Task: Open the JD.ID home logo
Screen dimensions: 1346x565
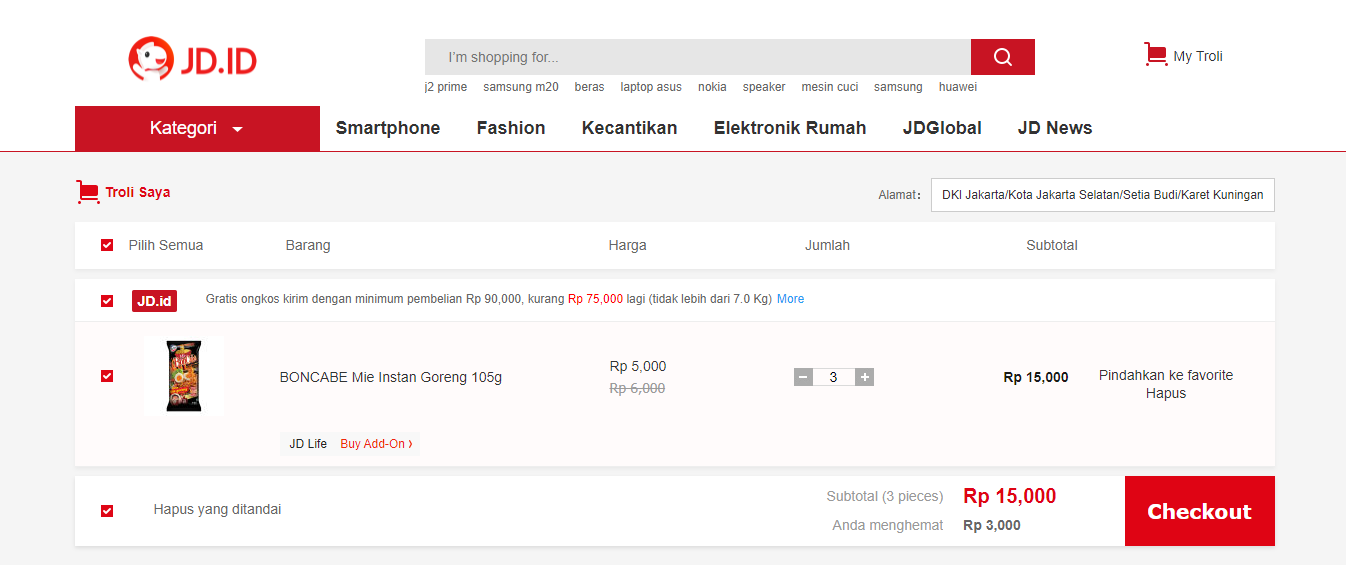Action: pyautogui.click(x=192, y=59)
